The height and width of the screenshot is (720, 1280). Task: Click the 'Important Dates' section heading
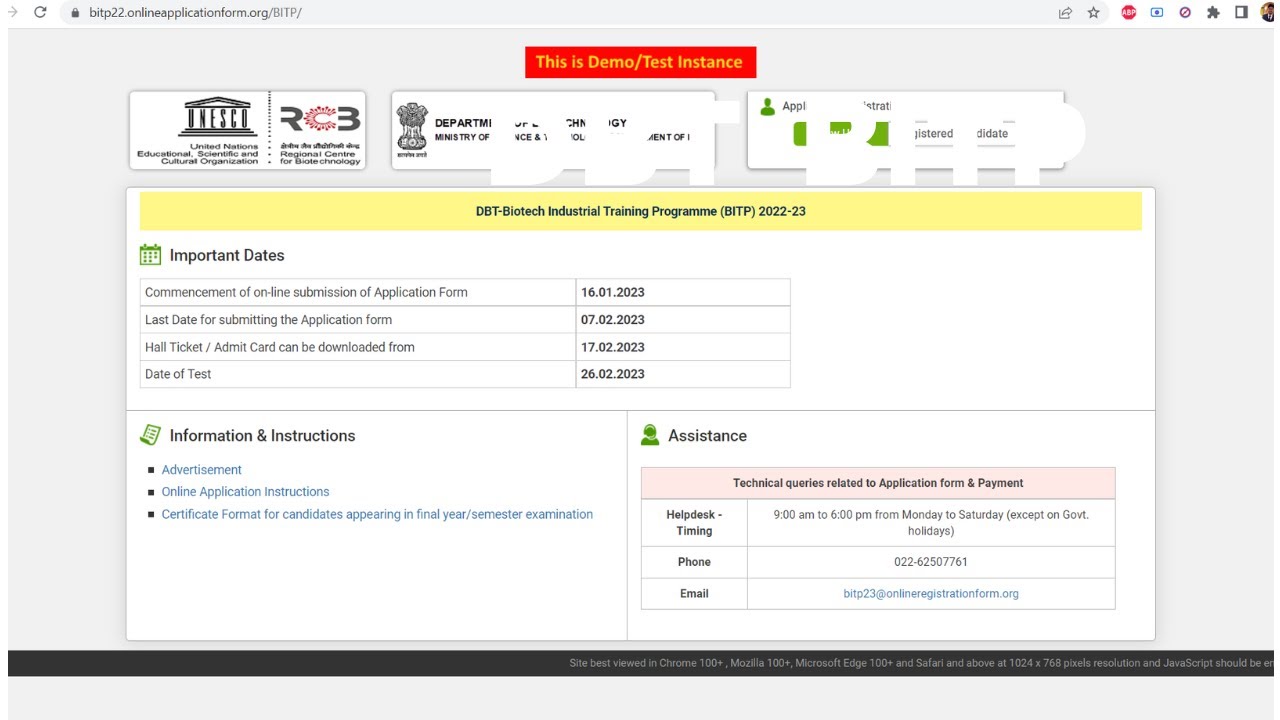(x=227, y=256)
